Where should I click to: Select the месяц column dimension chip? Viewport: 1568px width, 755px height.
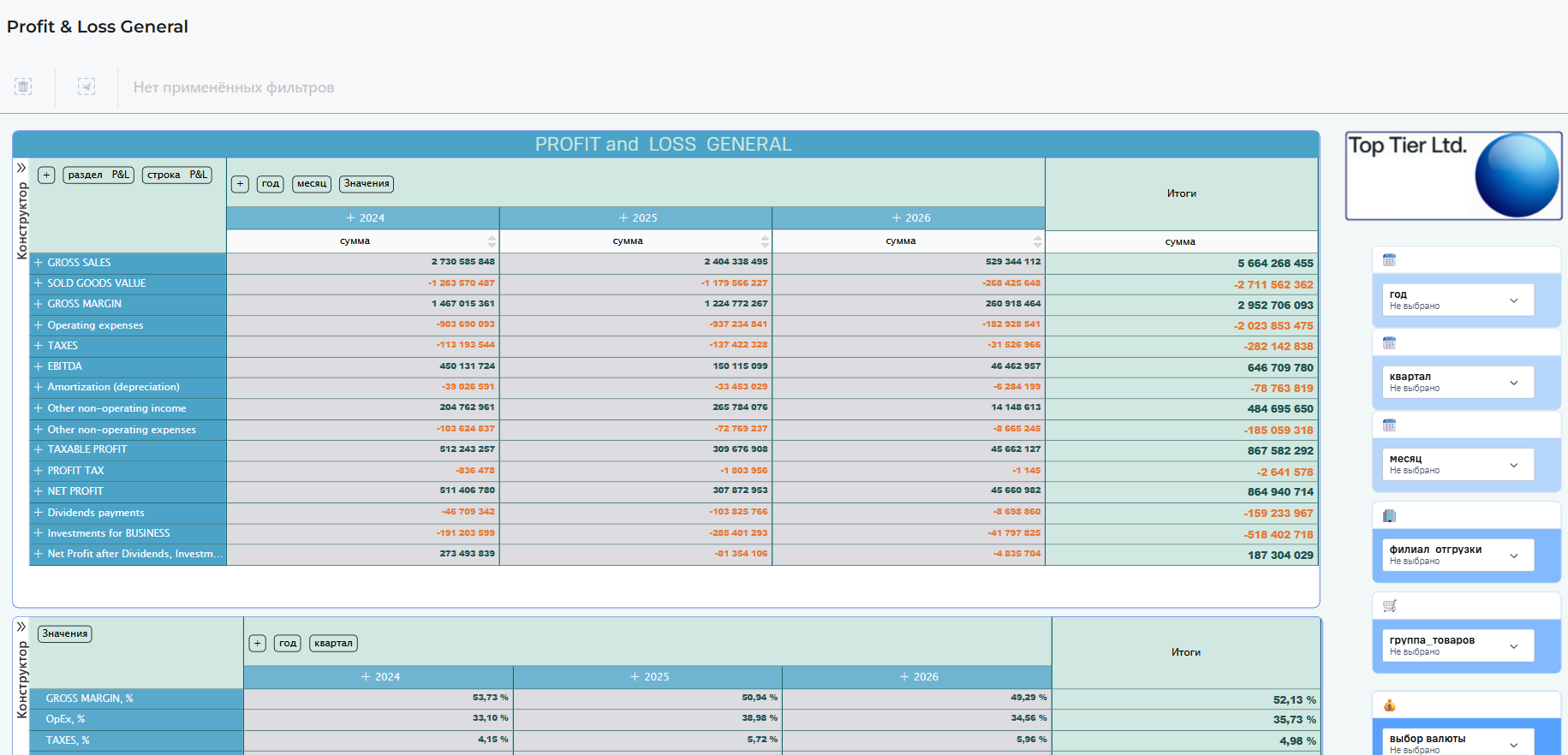click(x=312, y=184)
